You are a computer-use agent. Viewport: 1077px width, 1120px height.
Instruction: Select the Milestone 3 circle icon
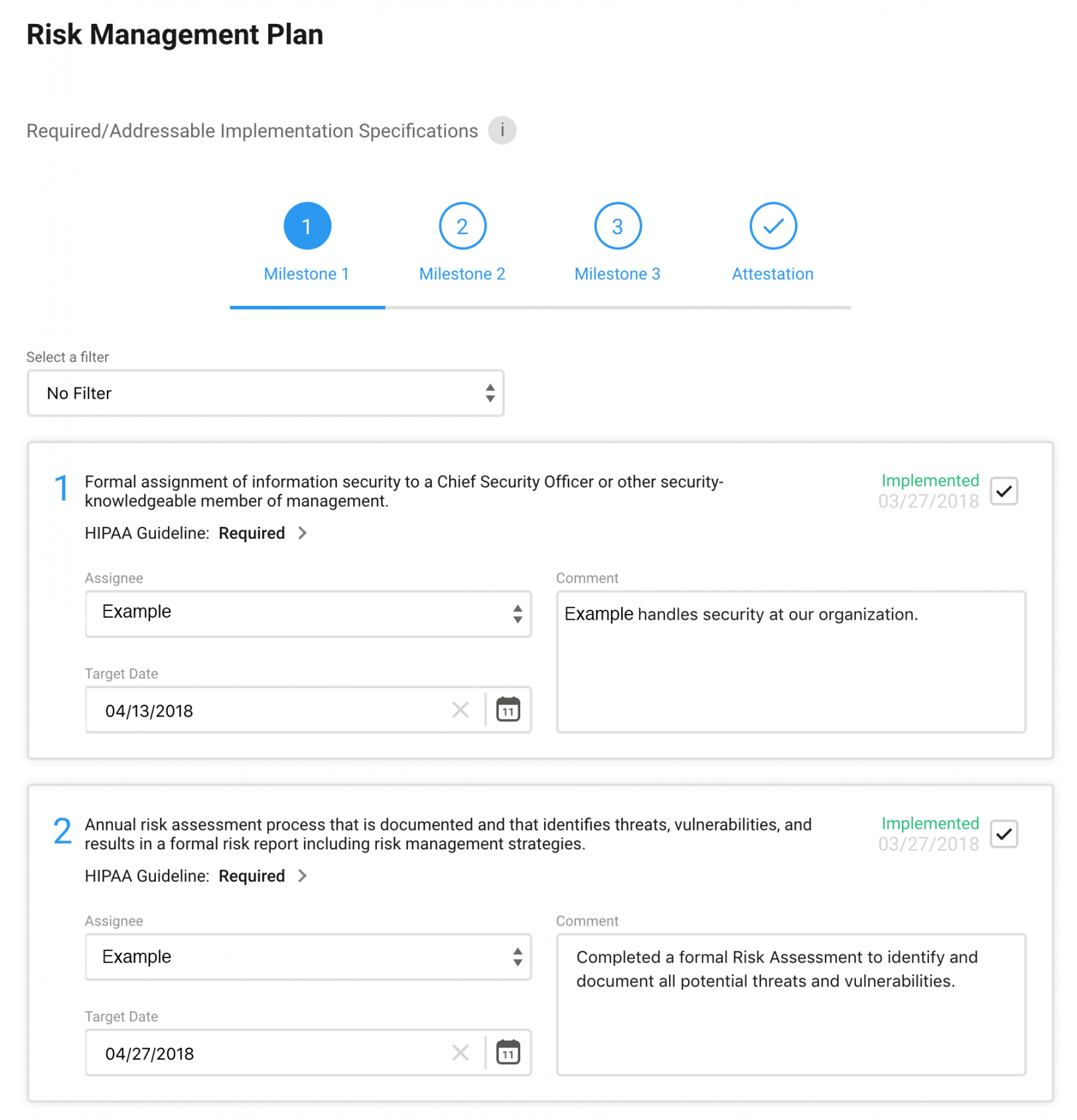click(618, 226)
